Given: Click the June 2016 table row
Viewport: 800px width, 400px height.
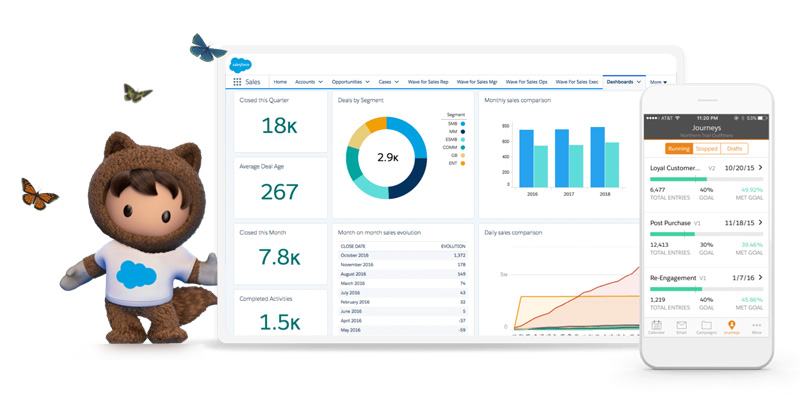Looking at the screenshot, I should (x=403, y=311).
